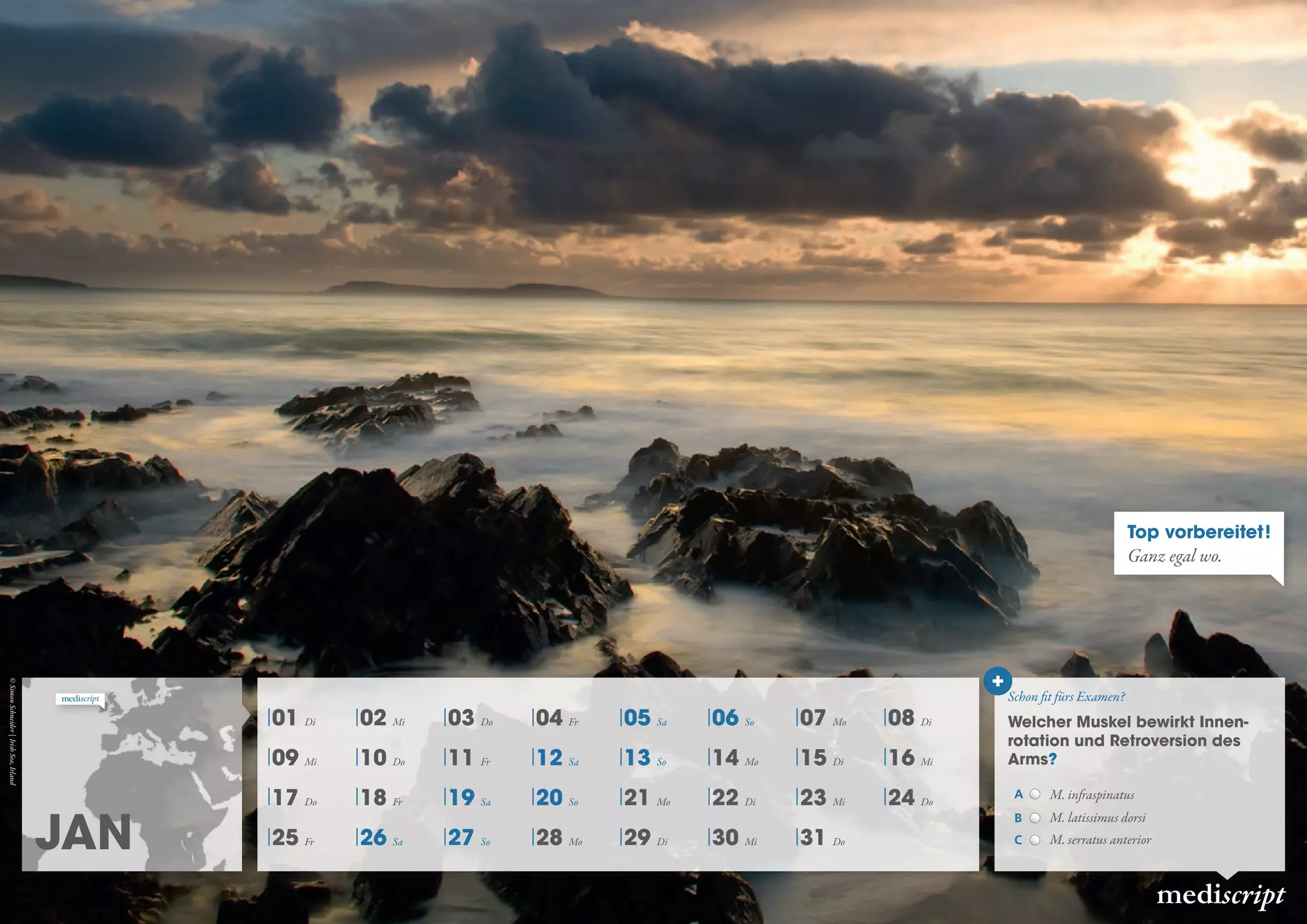Image resolution: width=1307 pixels, height=924 pixels.
Task: Click the Top vorbereitet! speech bubble
Action: (x=1198, y=543)
